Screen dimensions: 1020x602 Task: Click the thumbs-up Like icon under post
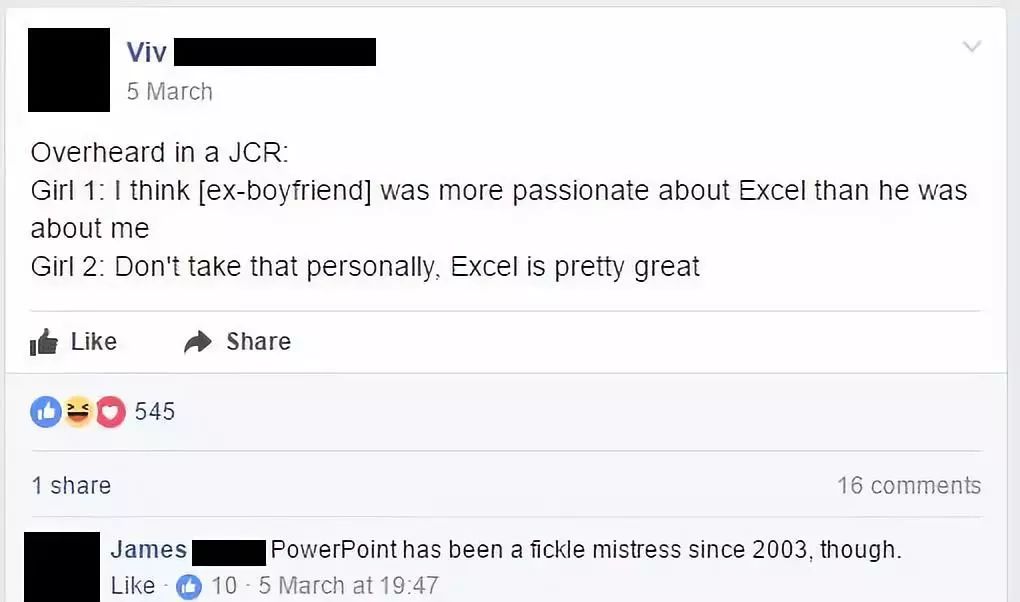click(x=44, y=342)
